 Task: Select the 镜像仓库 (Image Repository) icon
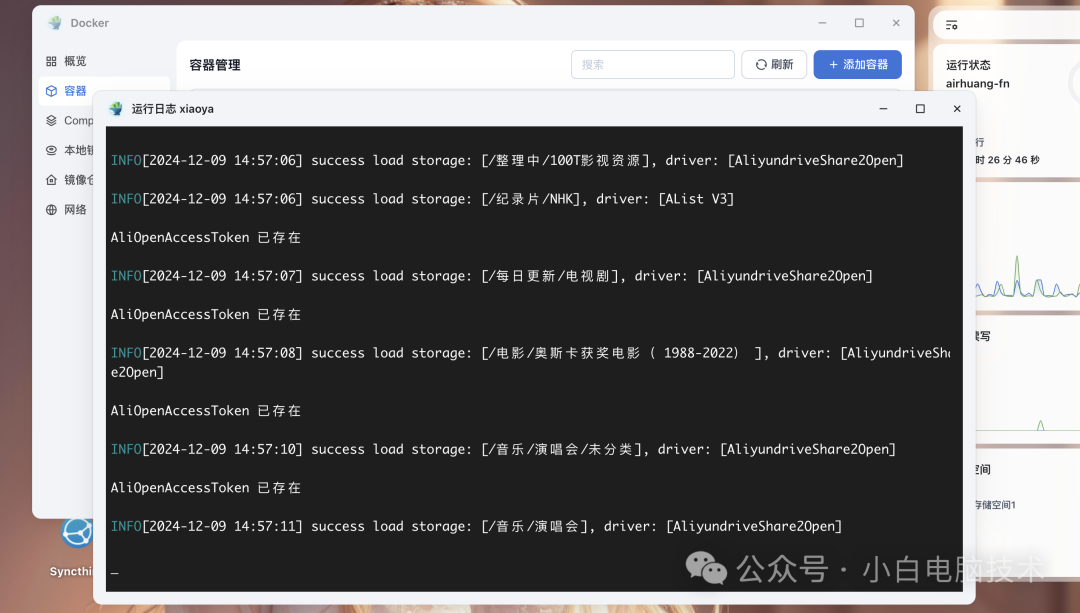coord(51,180)
